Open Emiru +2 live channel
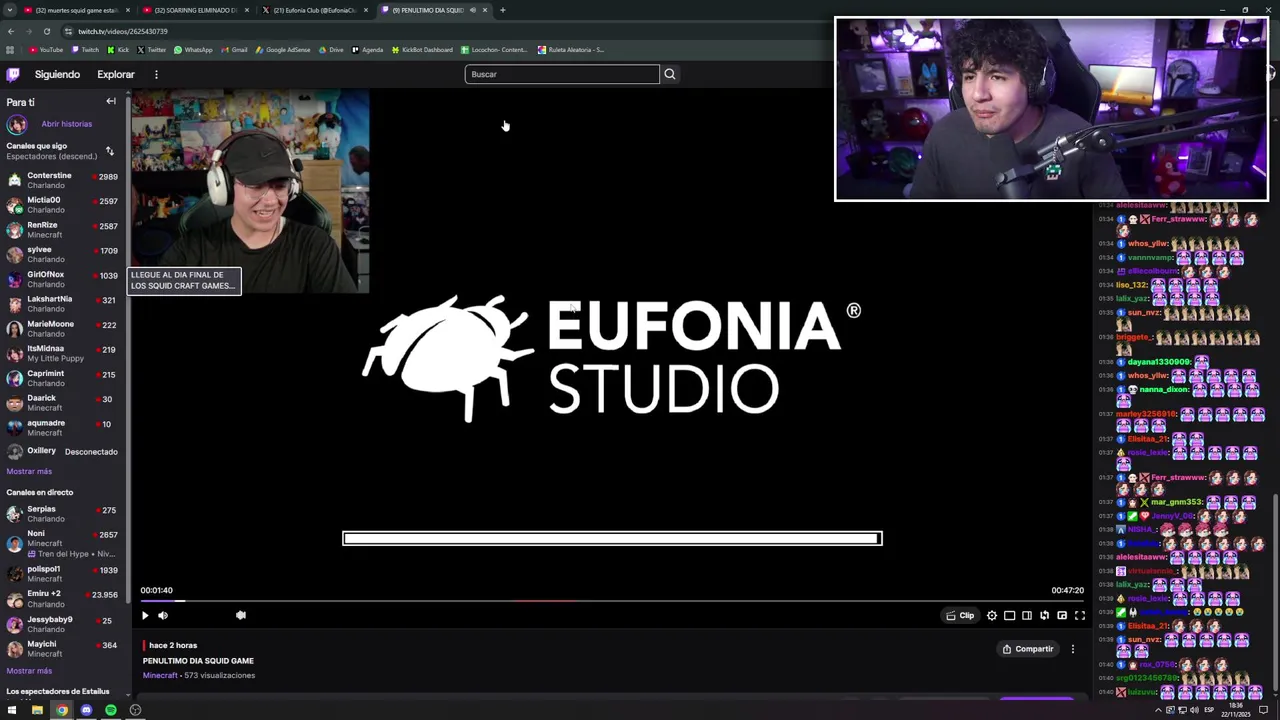This screenshot has height=720, width=1280. pos(62,599)
